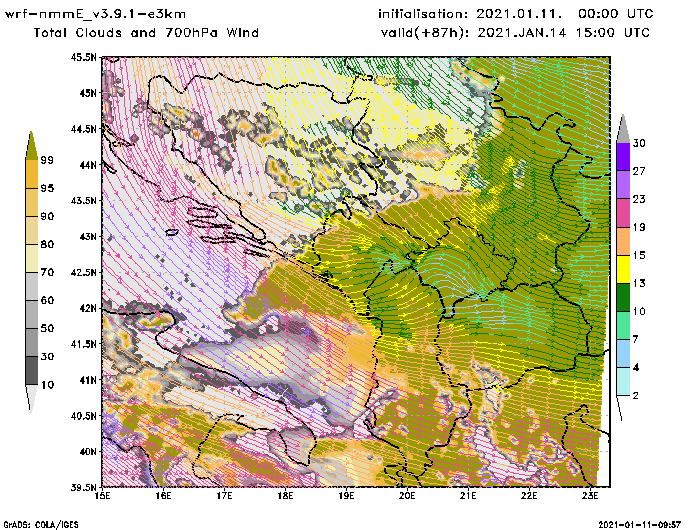Screen dimensions: 700x530
Task: Click the 40.5N latitude label
Action: pos(83,416)
